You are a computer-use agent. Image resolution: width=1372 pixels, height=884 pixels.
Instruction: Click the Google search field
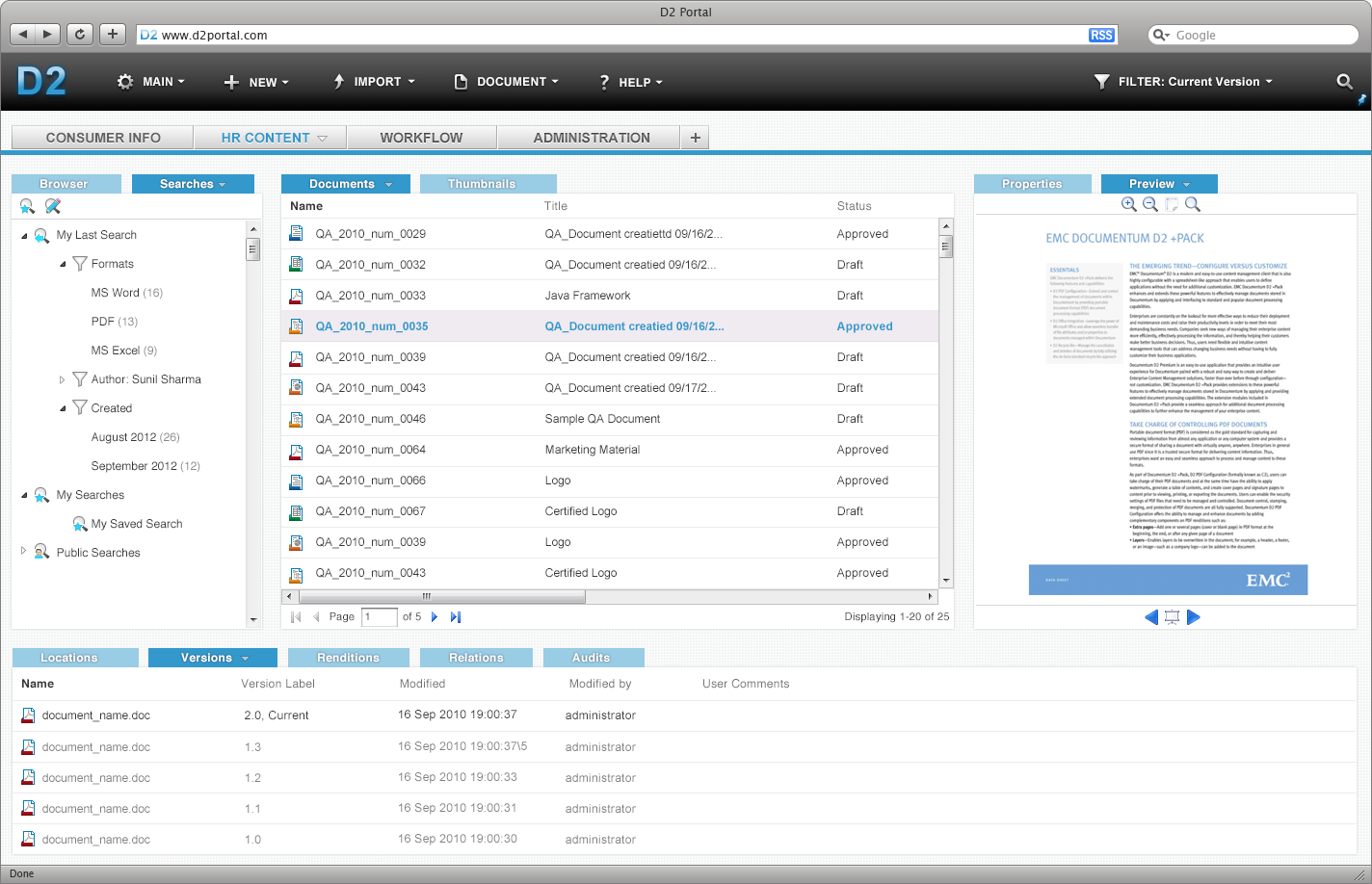[1253, 35]
